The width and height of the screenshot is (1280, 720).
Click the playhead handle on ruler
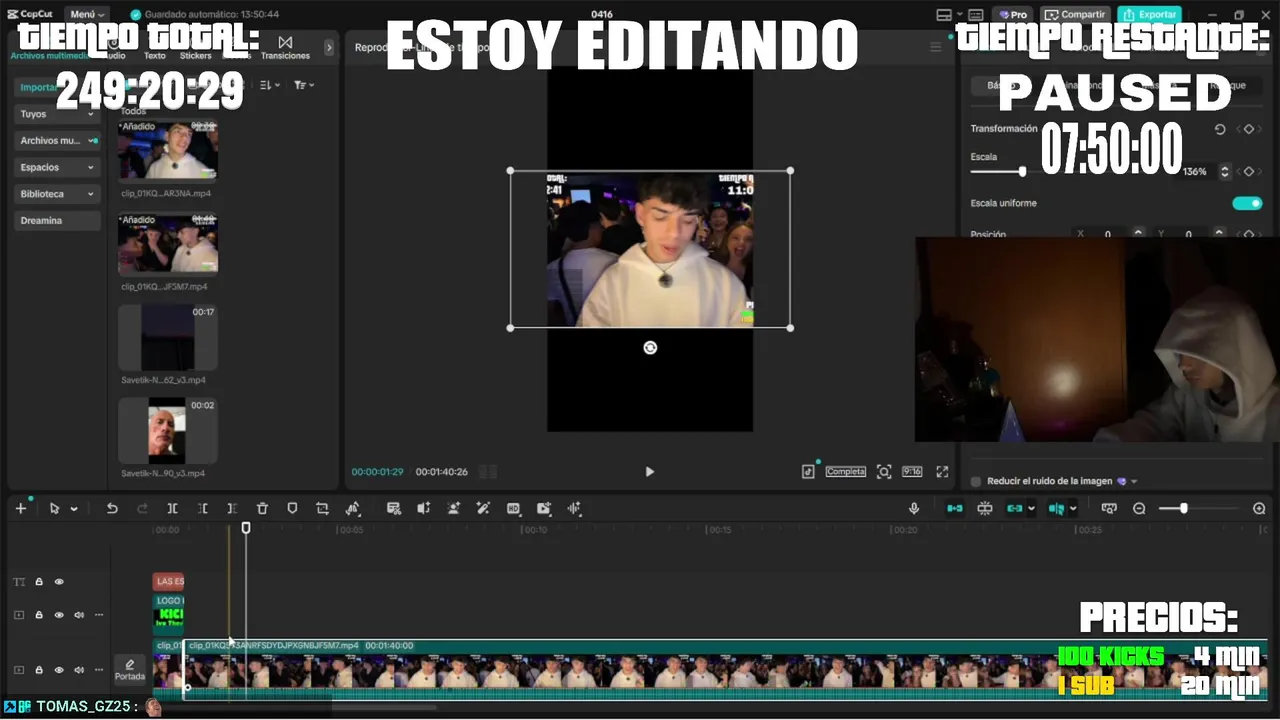click(246, 528)
